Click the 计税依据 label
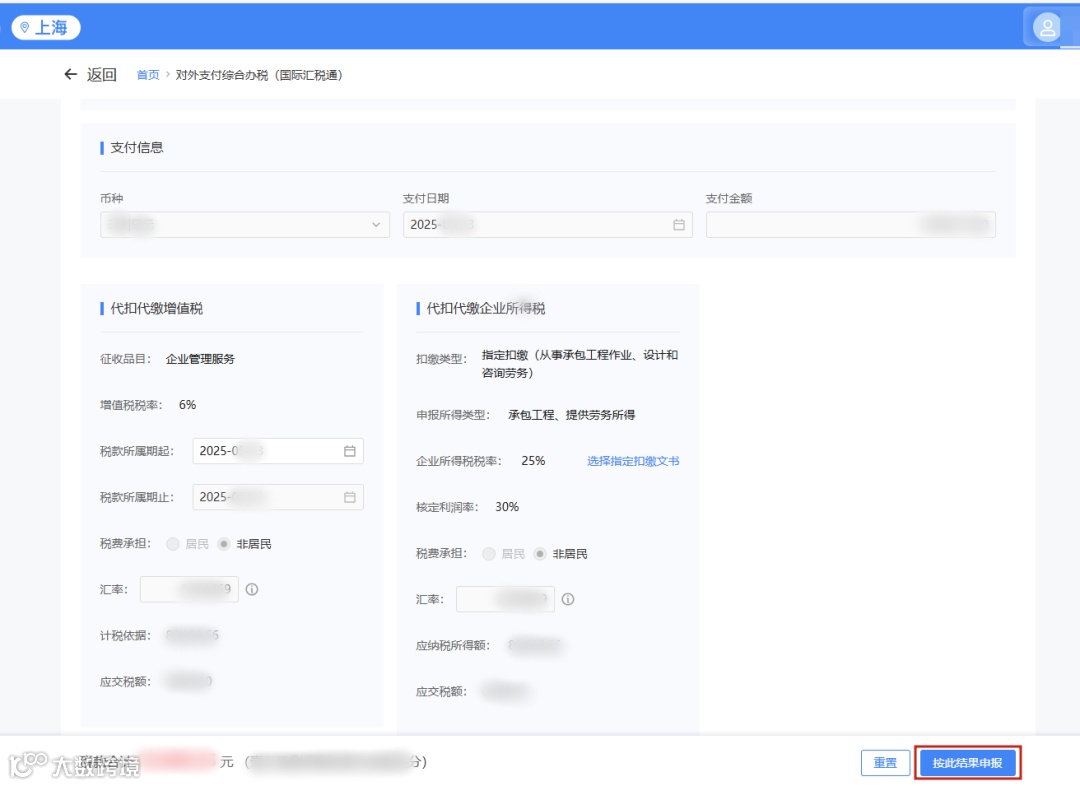Image resolution: width=1080 pixels, height=786 pixels. 125,636
